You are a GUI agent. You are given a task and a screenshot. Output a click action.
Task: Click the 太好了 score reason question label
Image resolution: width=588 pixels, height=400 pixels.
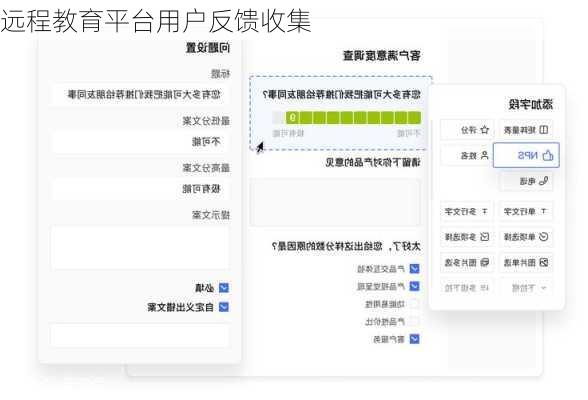(346, 246)
